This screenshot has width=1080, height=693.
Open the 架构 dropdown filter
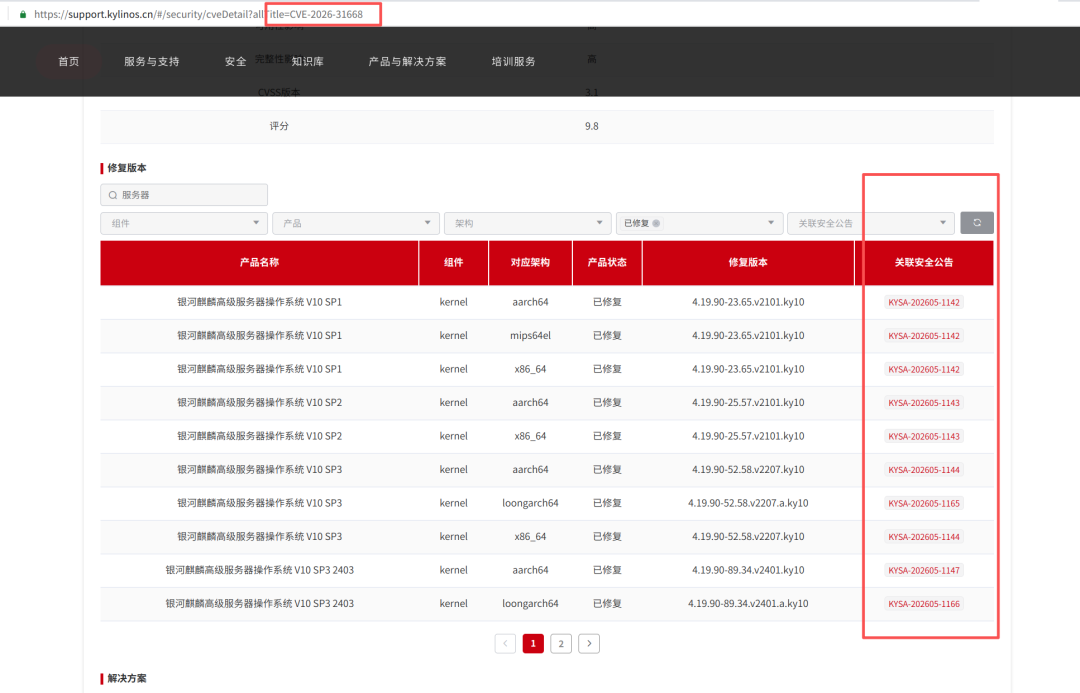pyautogui.click(x=527, y=223)
